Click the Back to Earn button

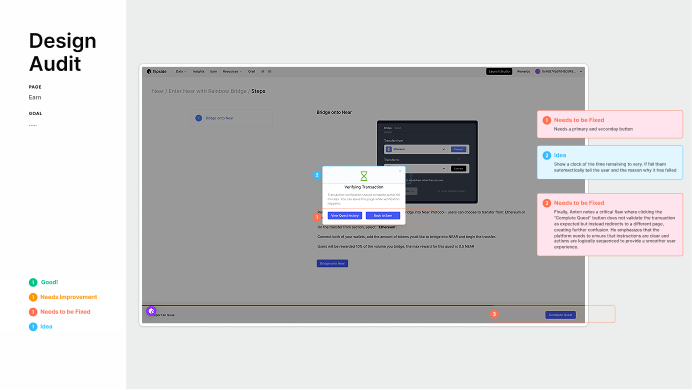tap(383, 216)
